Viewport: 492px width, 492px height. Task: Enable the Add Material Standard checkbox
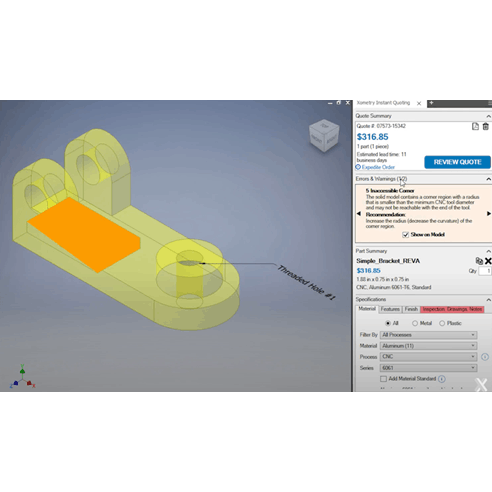pos(384,379)
